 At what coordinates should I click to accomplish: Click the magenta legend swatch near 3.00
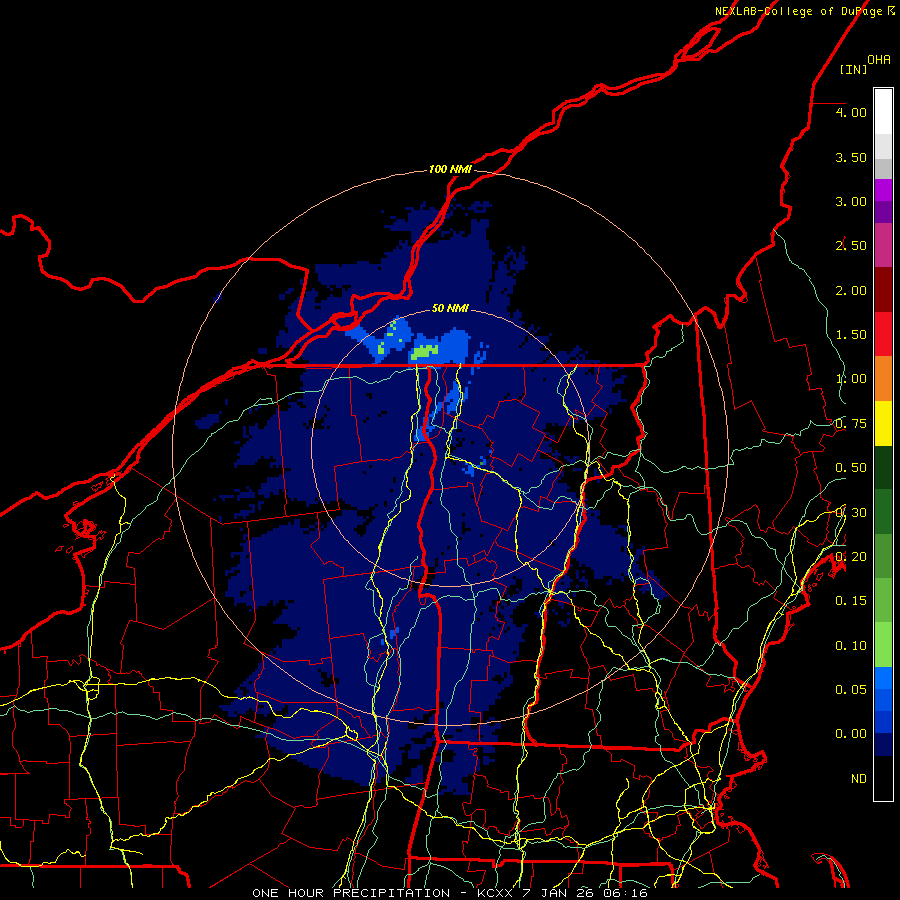click(x=883, y=190)
